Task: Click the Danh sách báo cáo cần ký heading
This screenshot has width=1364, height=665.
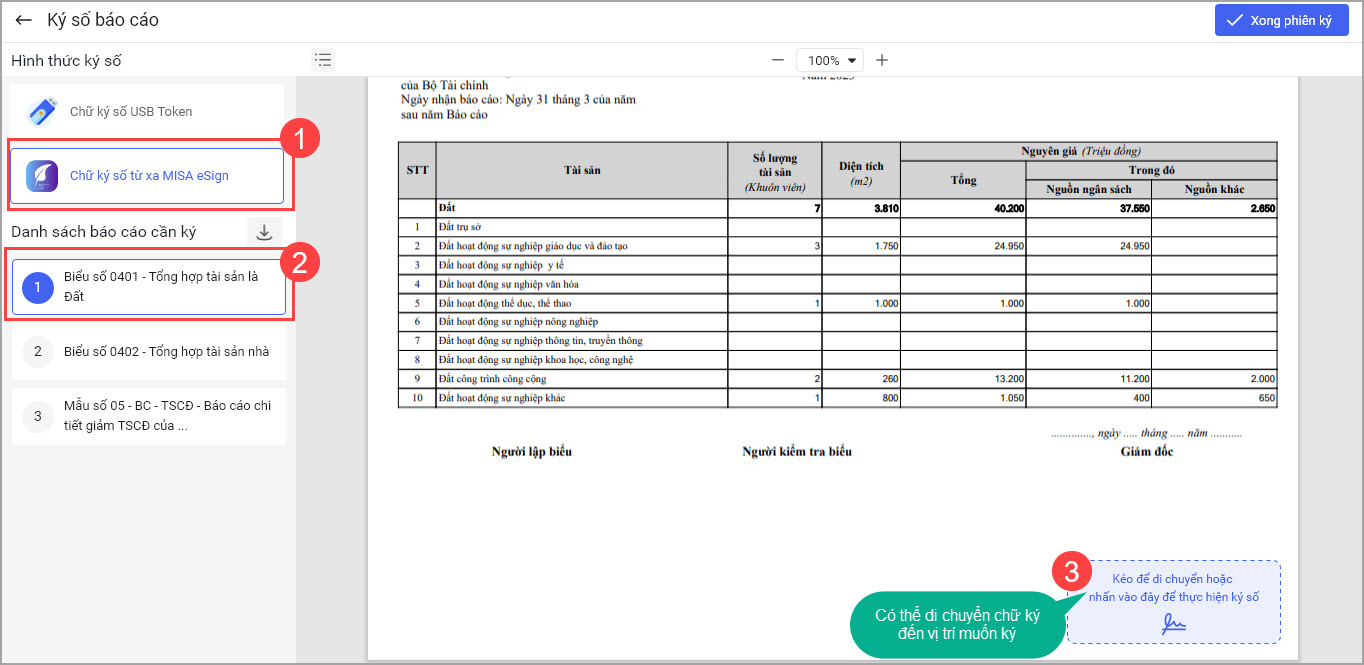Action: point(104,232)
